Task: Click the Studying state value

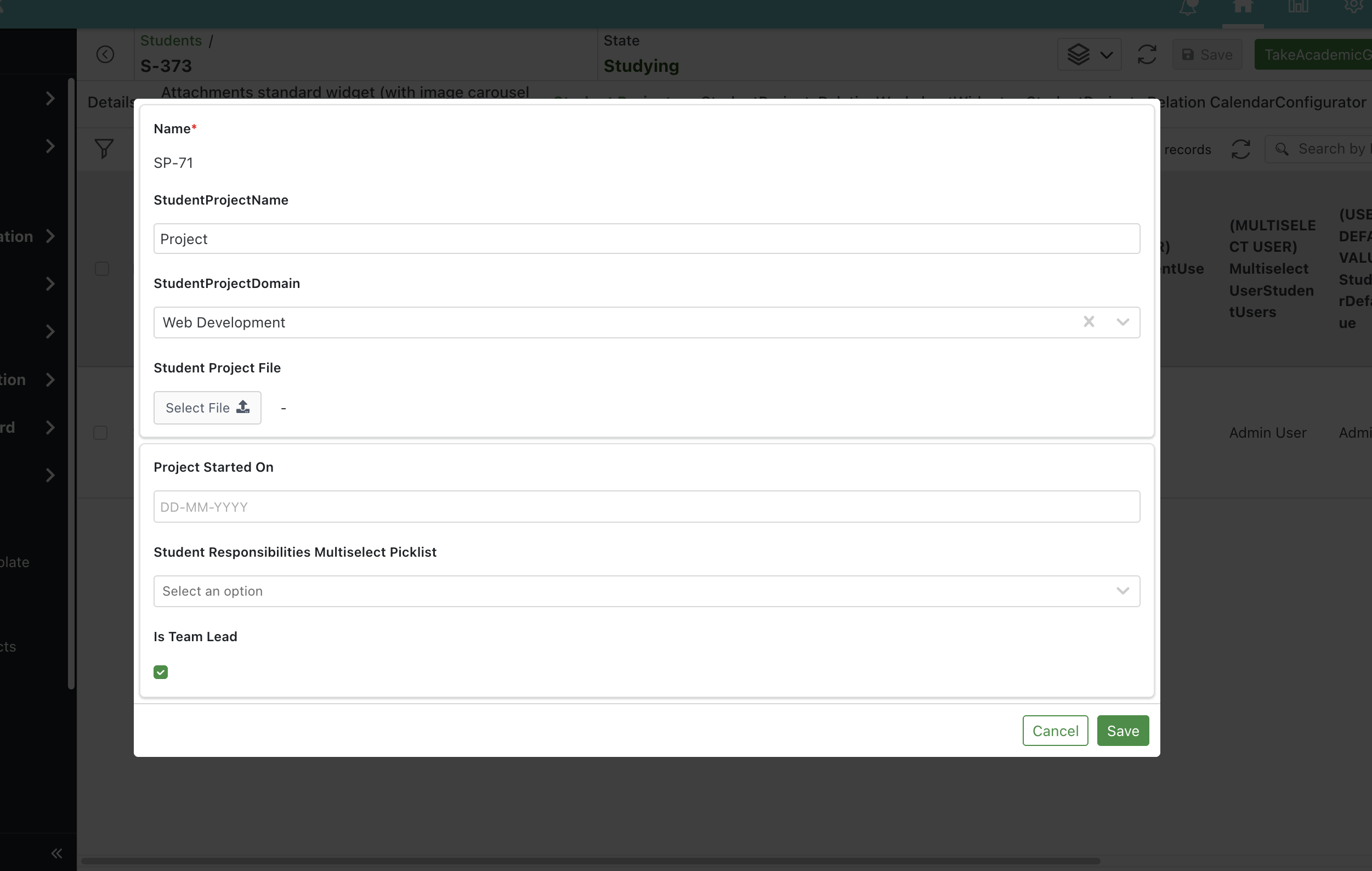Action: tap(641, 66)
